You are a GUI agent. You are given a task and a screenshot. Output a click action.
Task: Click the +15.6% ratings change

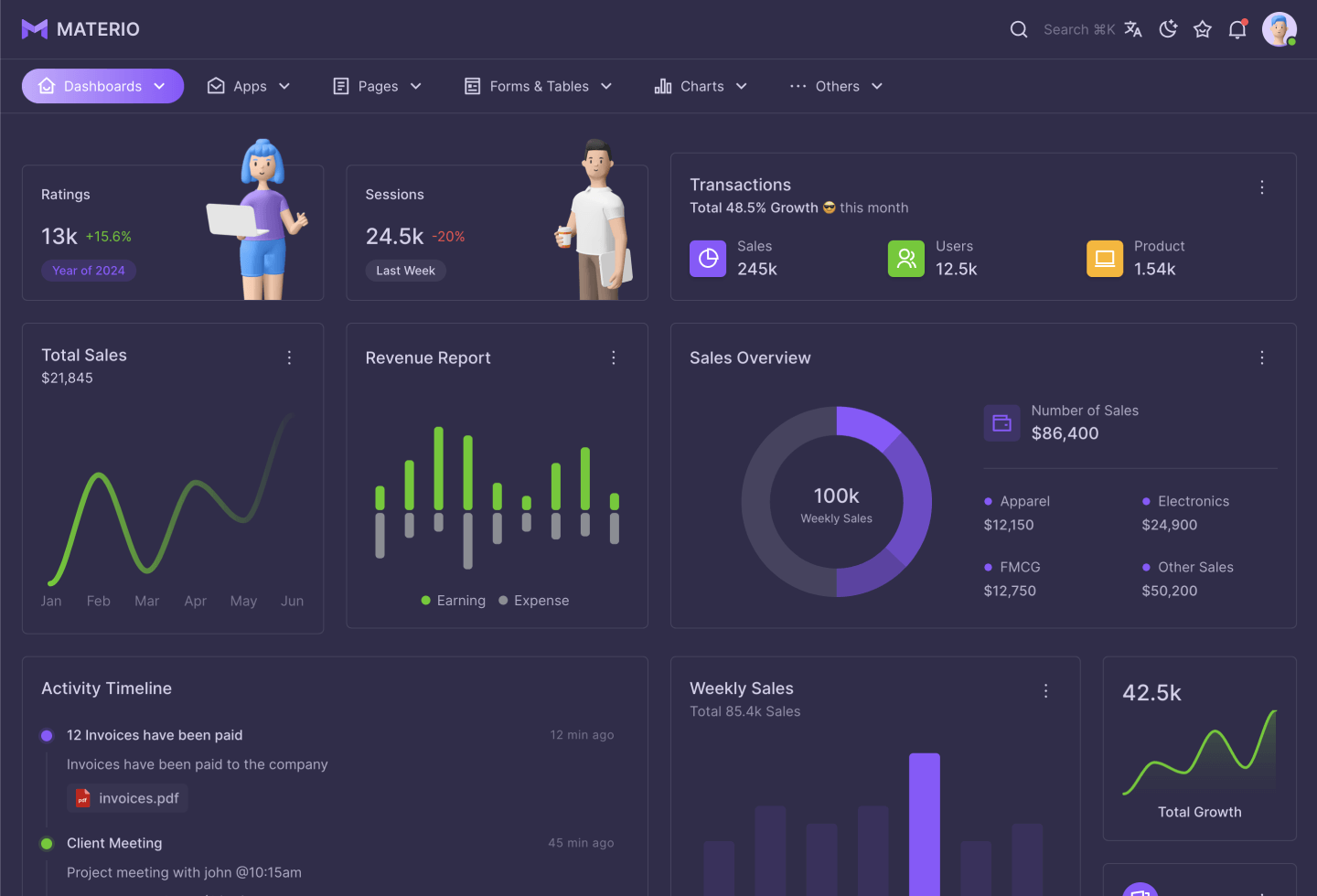coord(109,236)
